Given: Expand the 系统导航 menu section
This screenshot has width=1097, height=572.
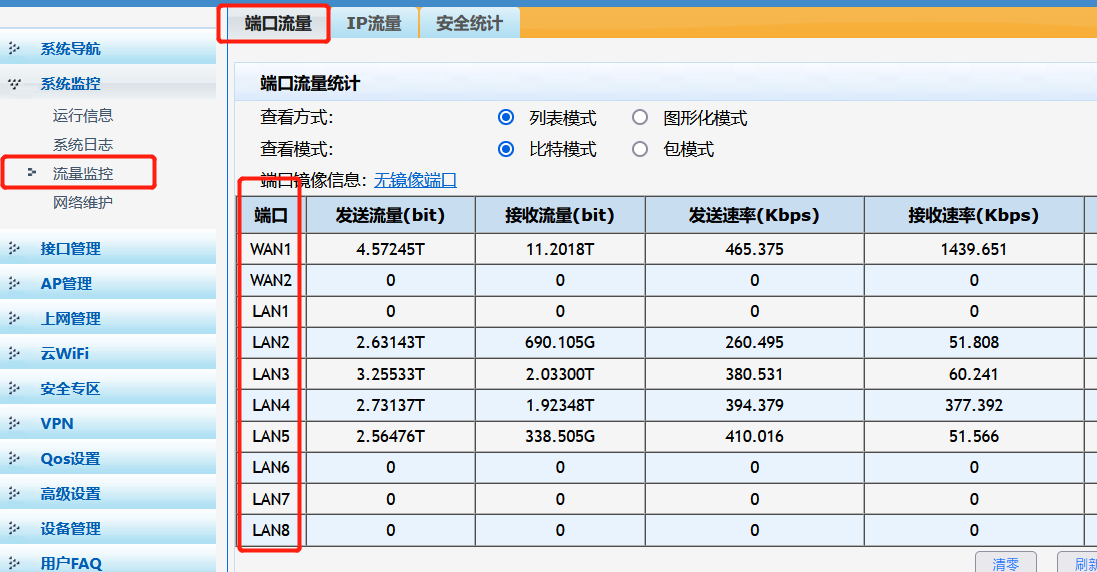Looking at the screenshot, I should click(108, 48).
